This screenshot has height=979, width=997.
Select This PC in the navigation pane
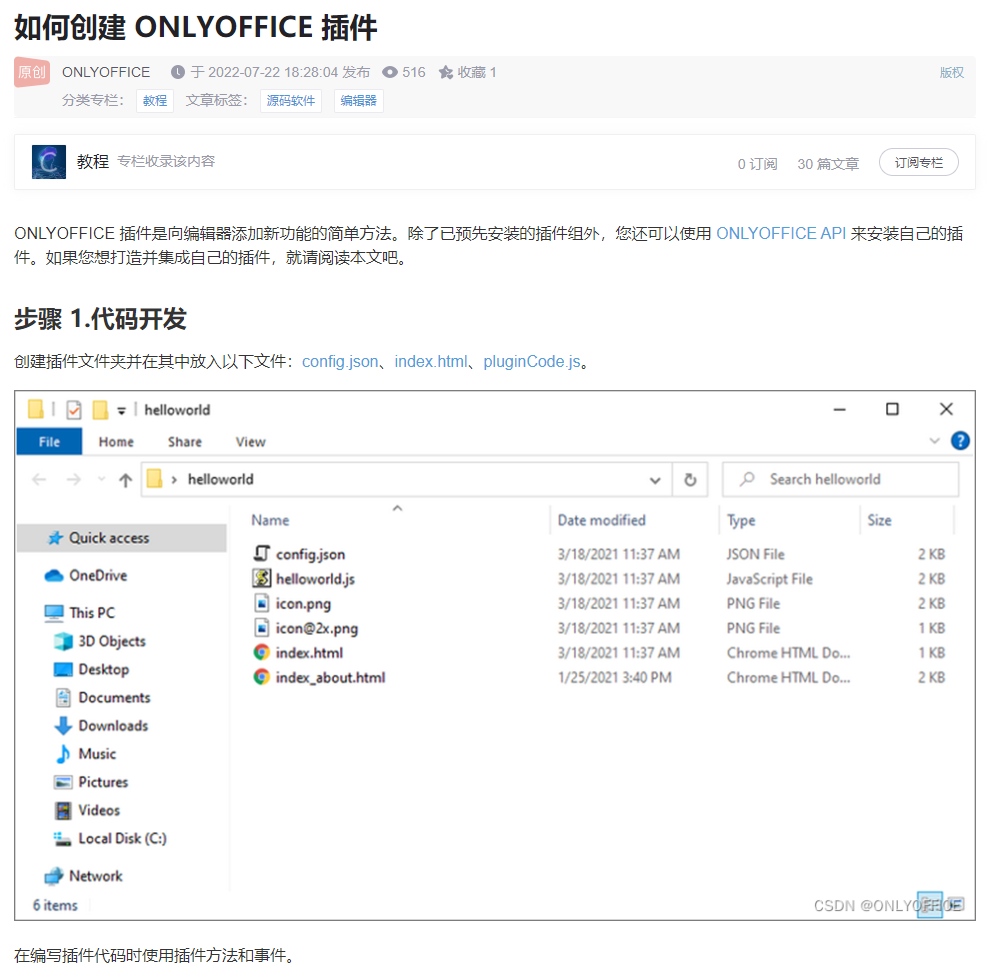pos(80,613)
